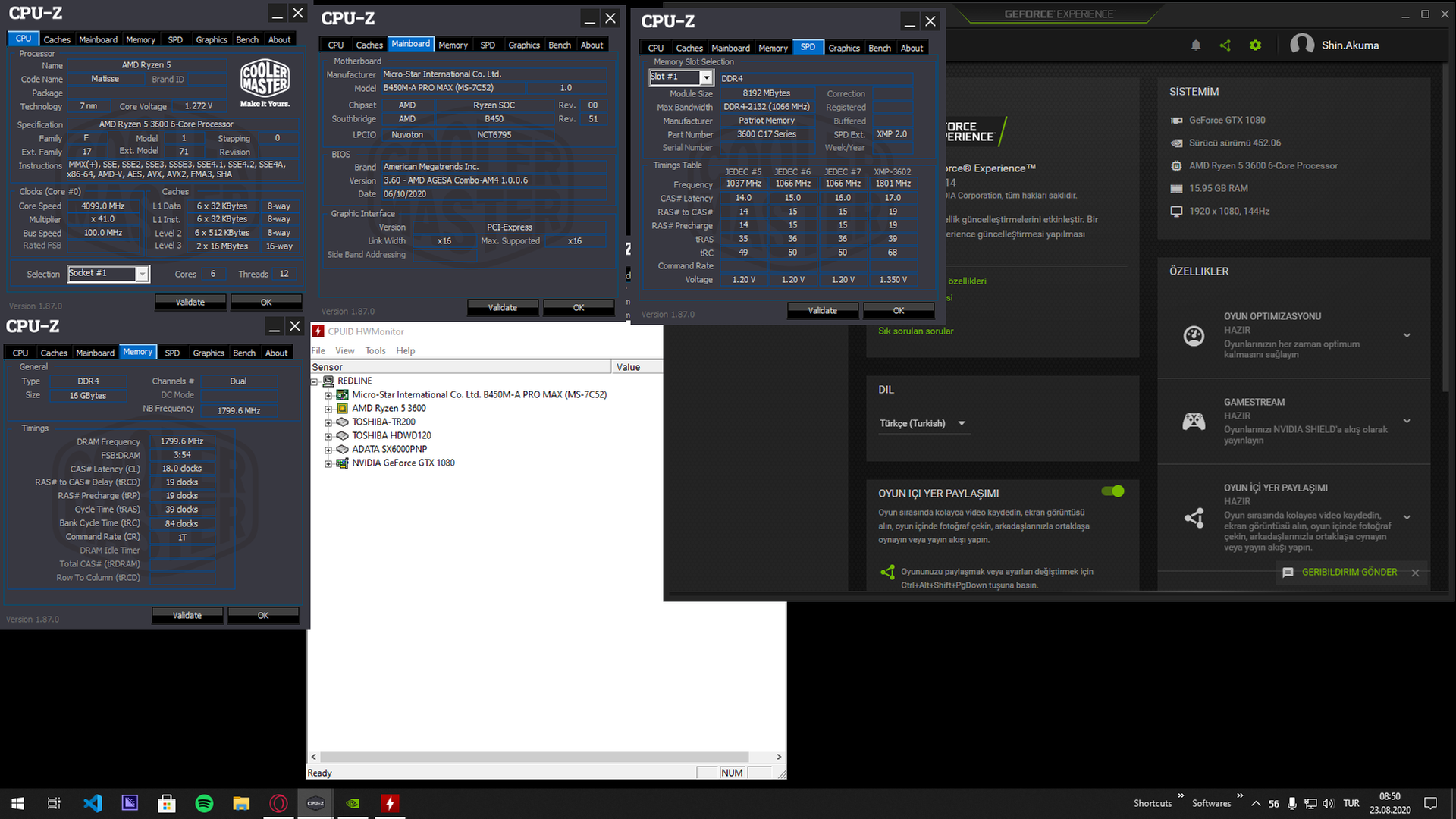
Task: Open the Sık sorulan sorular link
Action: point(915,331)
